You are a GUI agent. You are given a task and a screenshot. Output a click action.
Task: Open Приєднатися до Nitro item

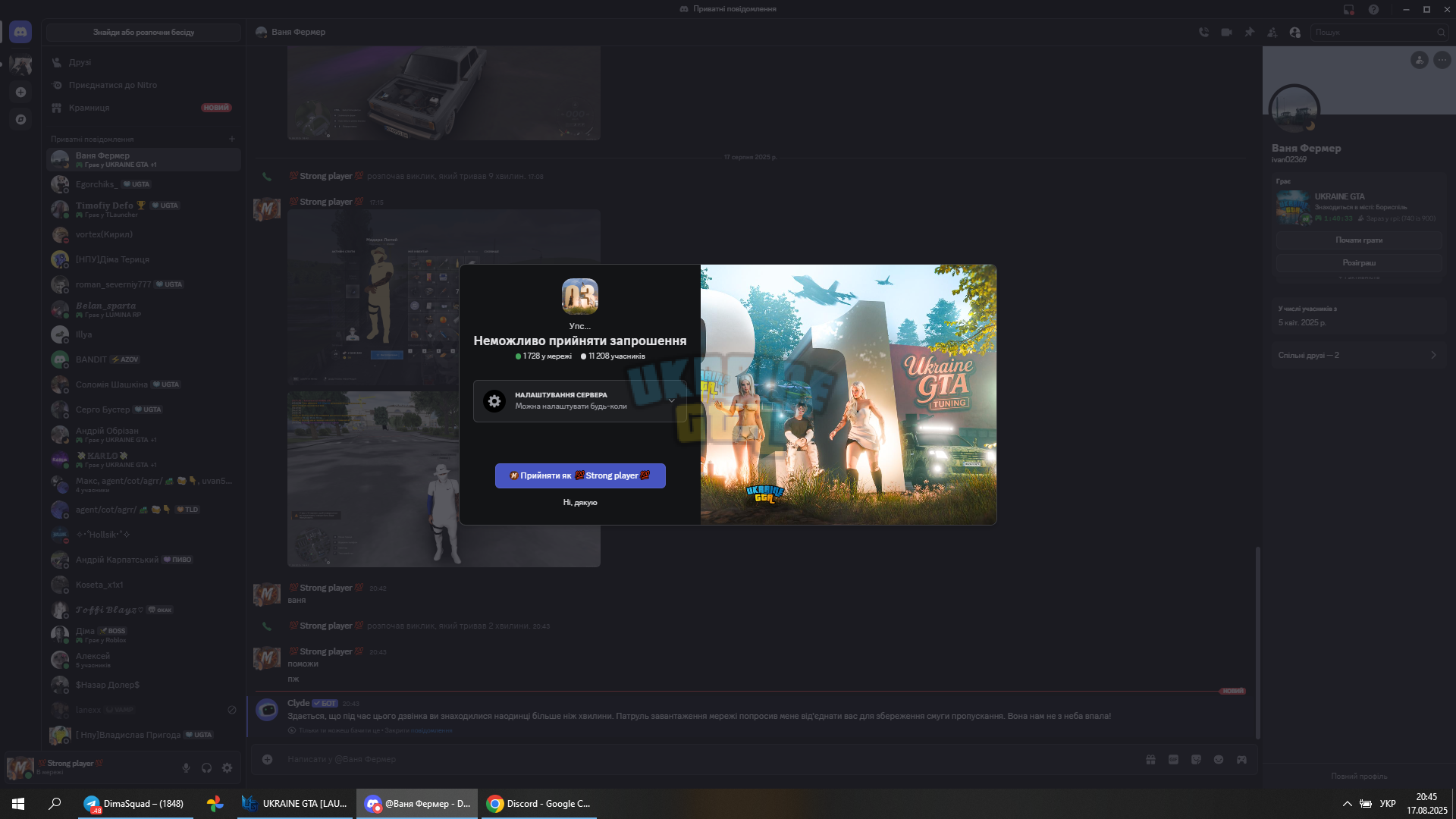pos(144,85)
